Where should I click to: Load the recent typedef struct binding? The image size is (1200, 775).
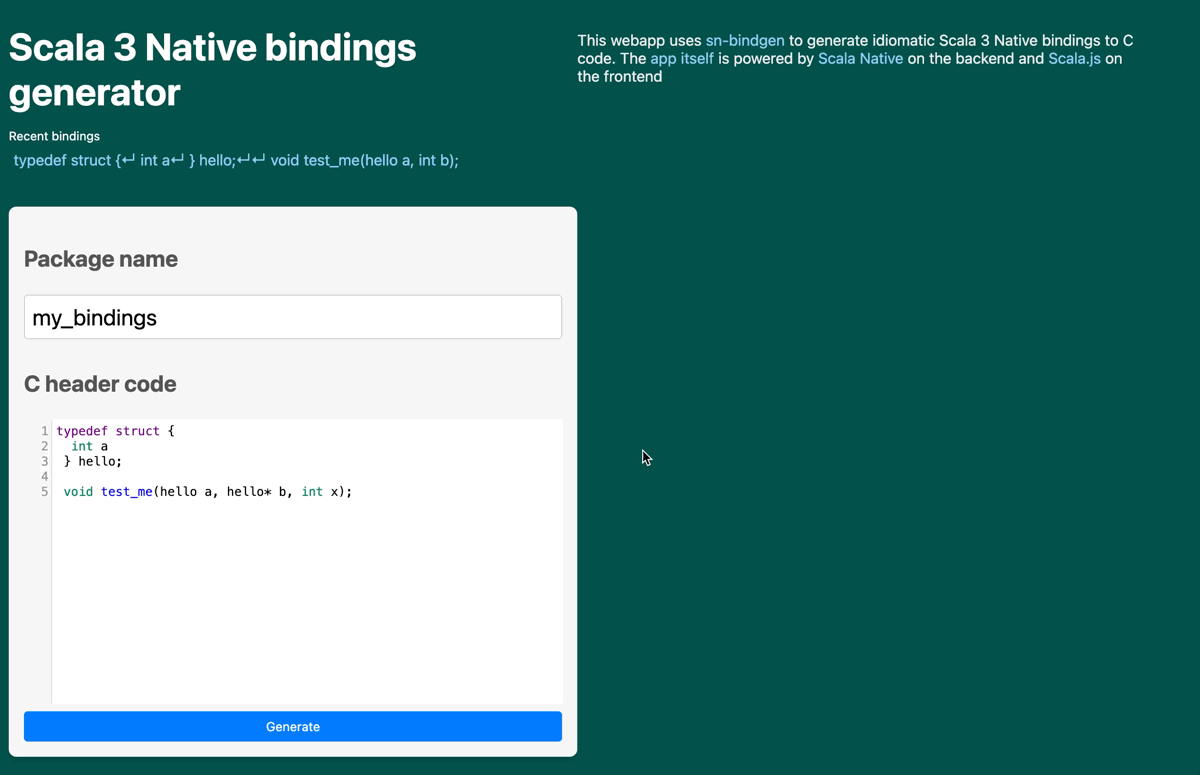coord(236,160)
